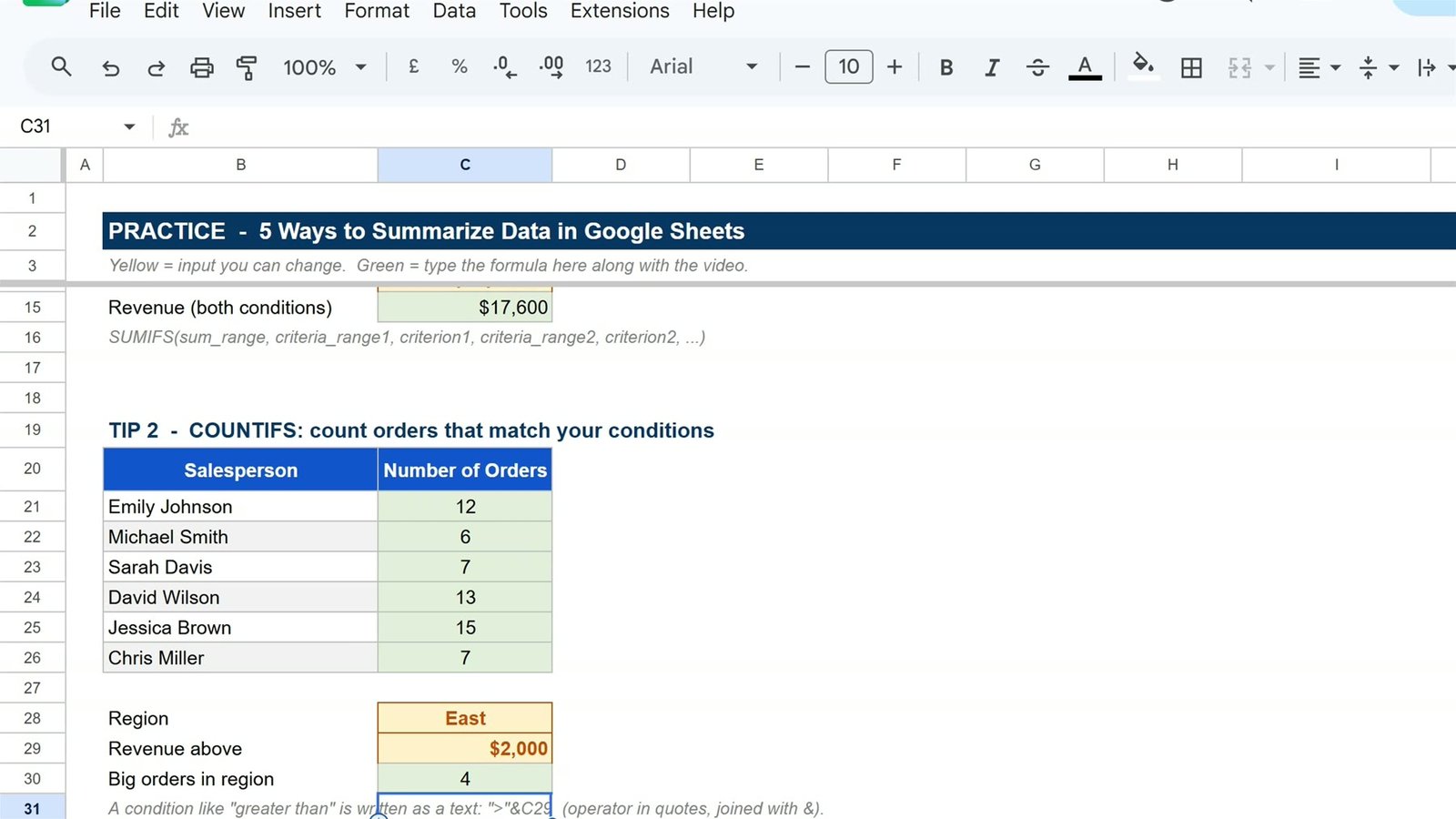Select the SUMIFS syntax hint text

(407, 338)
